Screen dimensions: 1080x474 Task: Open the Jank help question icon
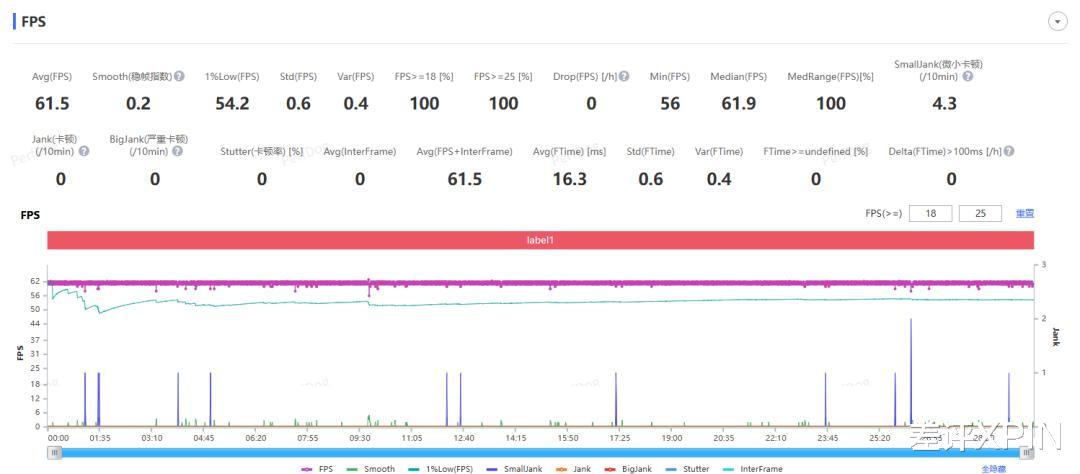pyautogui.click(x=84, y=151)
